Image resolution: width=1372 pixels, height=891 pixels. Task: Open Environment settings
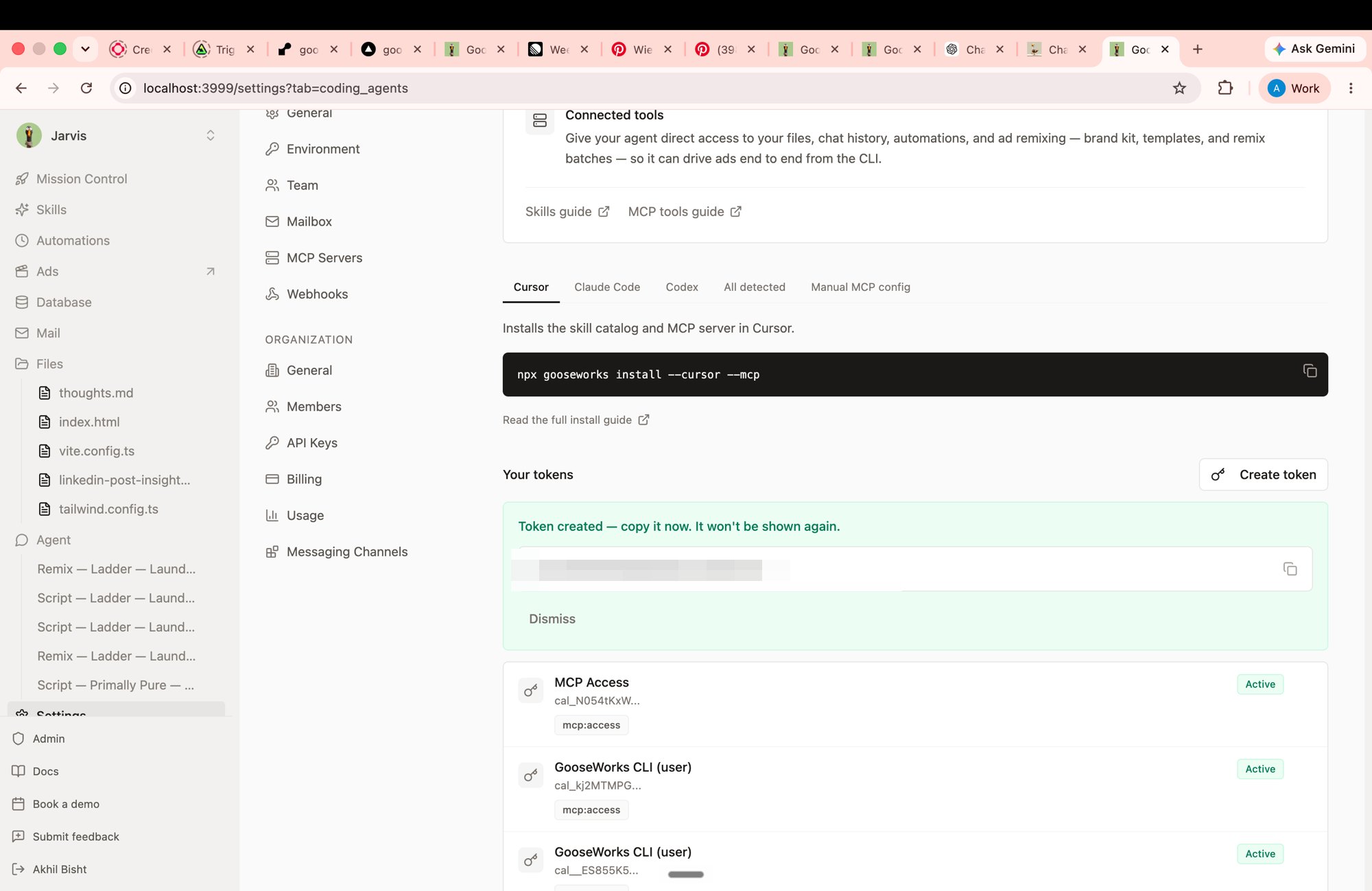pos(322,149)
